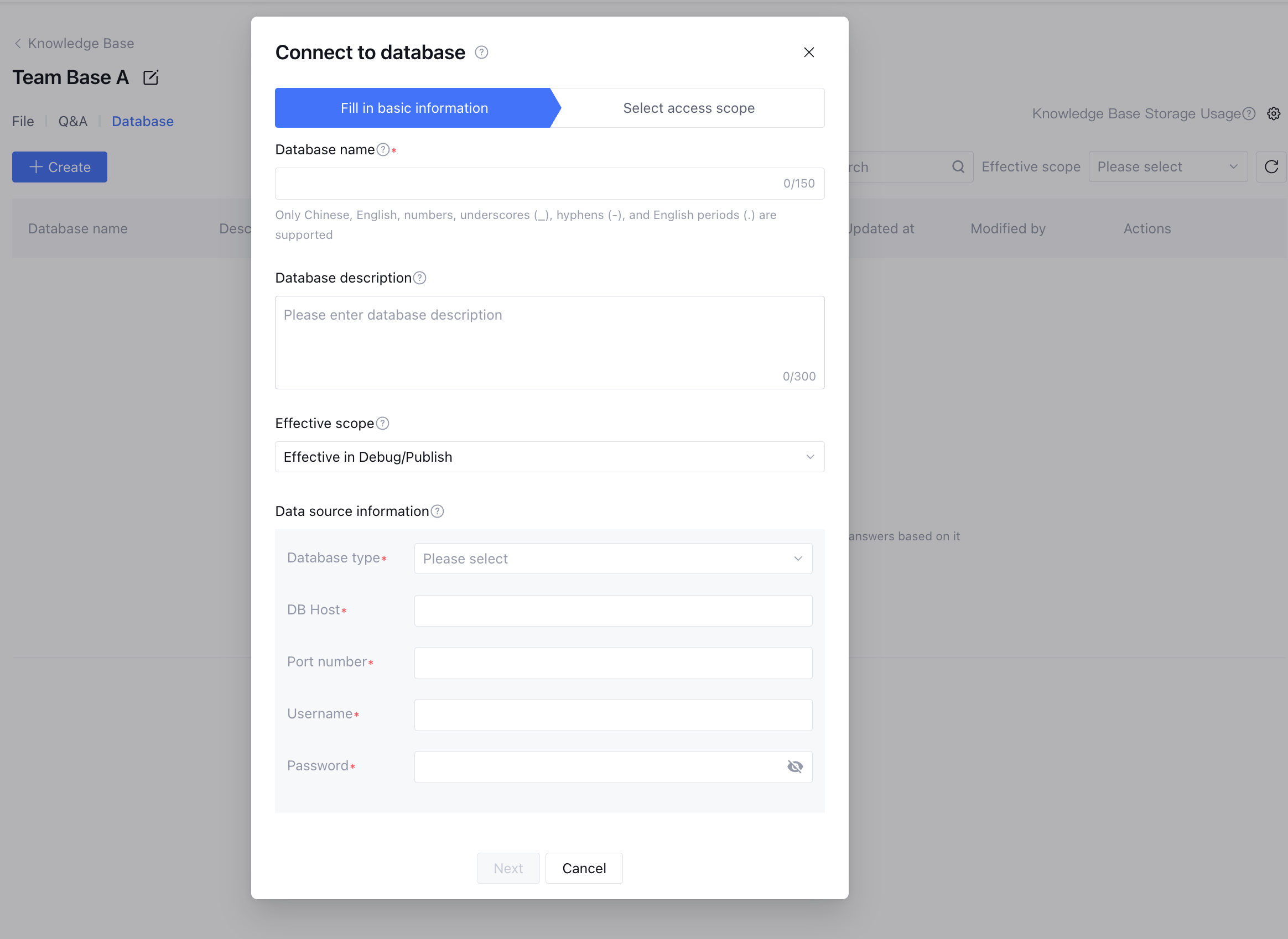Viewport: 1288px width, 939px height.
Task: Click the refresh icon in the toolbar
Action: point(1271,166)
